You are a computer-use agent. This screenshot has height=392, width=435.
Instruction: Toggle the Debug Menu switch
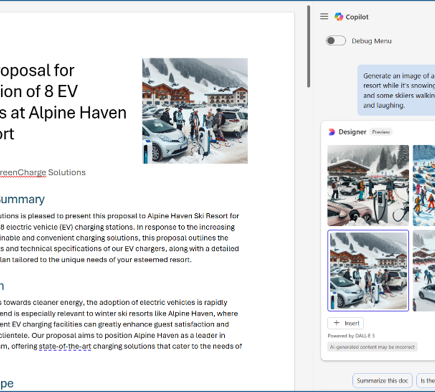pos(336,41)
